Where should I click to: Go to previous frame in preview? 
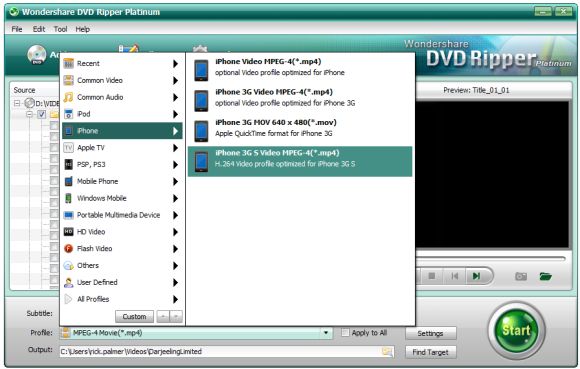[x=455, y=276]
